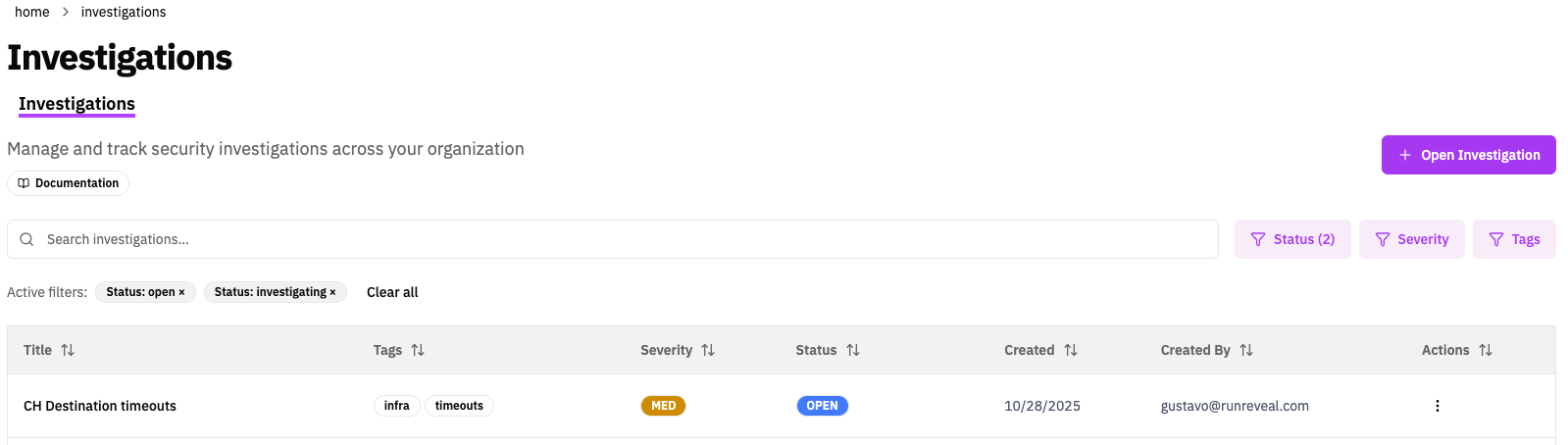Click sort icon next to Actions
The width and height of the screenshot is (1568, 445).
tap(1486, 350)
